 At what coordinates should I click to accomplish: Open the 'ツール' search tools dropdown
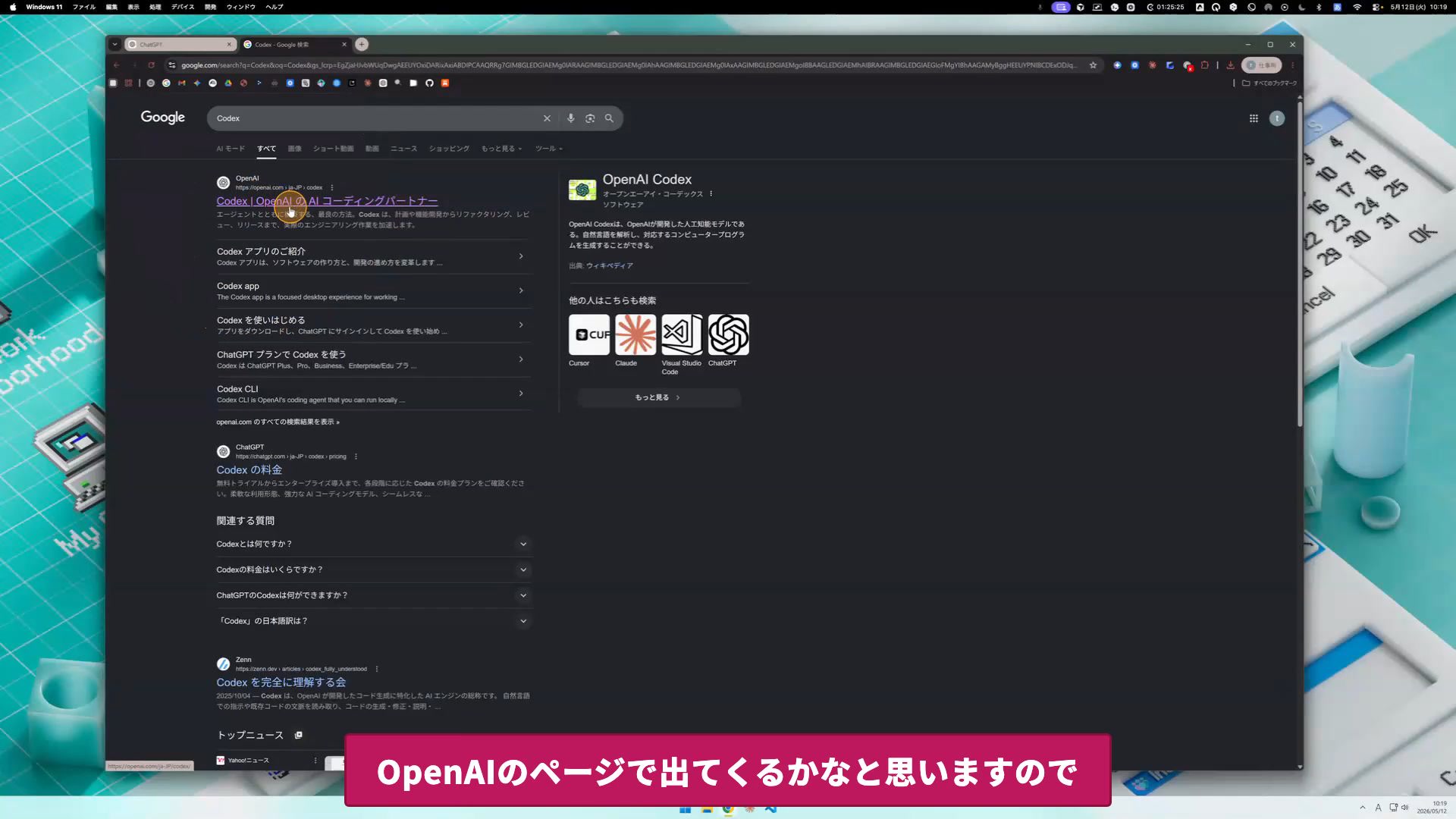(549, 149)
